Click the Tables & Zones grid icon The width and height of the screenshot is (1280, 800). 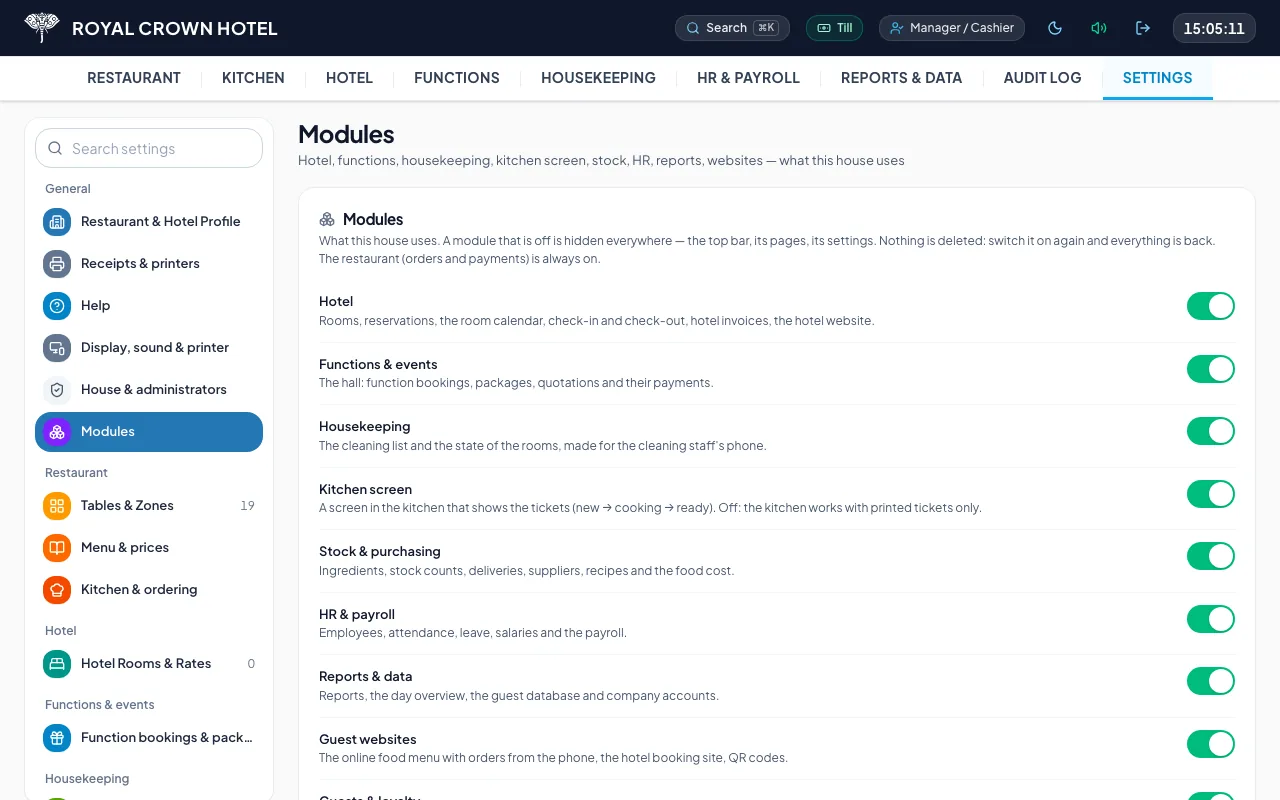pos(57,506)
